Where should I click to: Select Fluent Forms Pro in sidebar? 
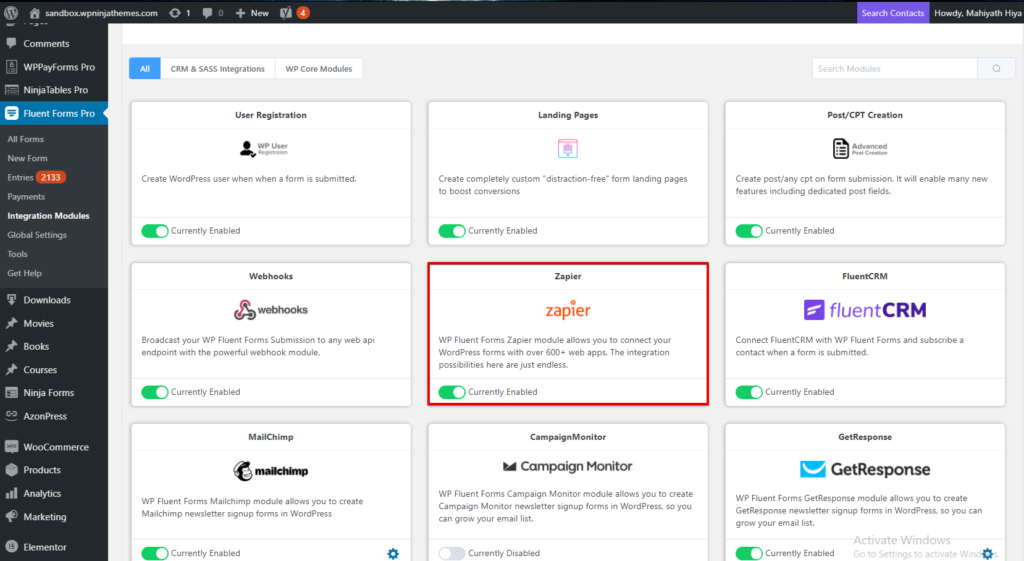click(x=54, y=113)
